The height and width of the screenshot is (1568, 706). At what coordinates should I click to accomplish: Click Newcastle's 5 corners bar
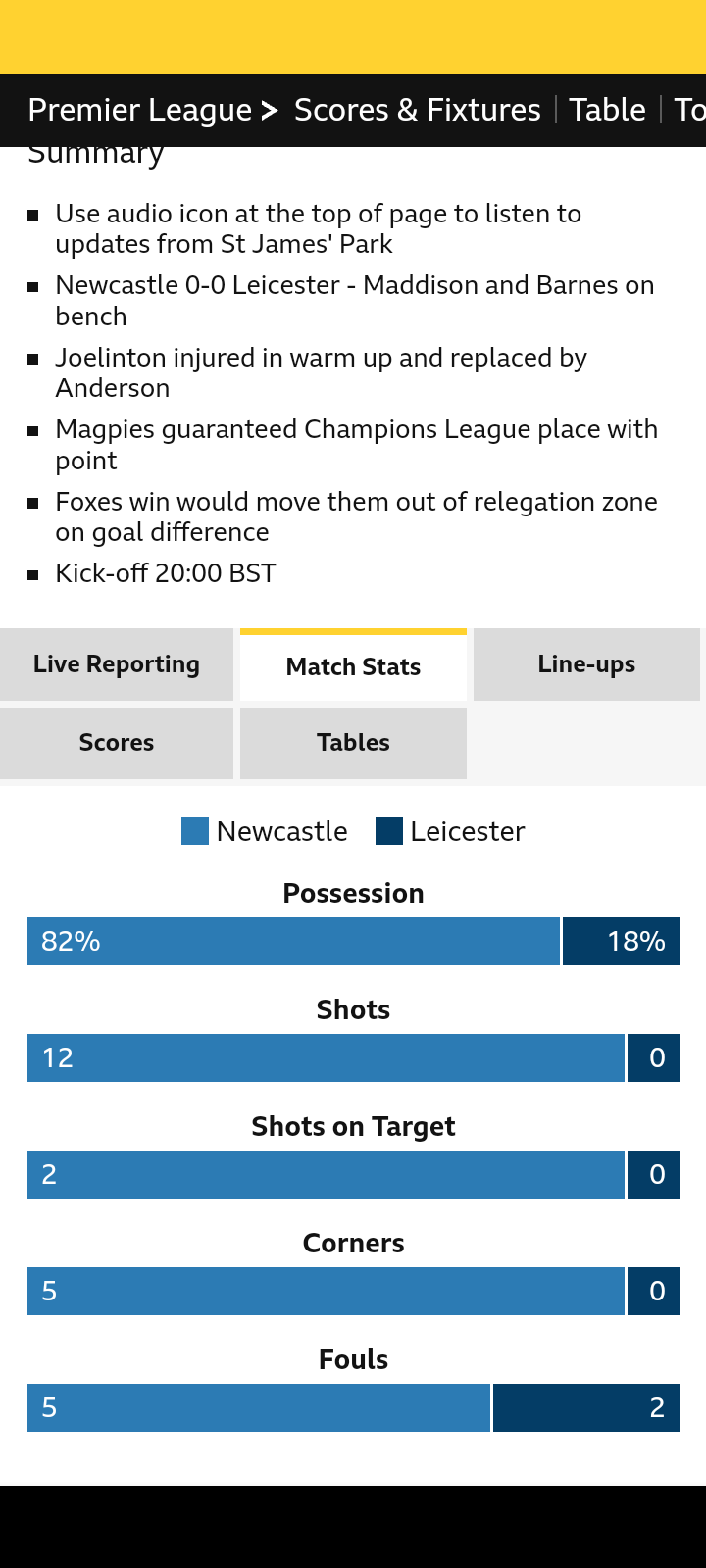pos(326,1292)
